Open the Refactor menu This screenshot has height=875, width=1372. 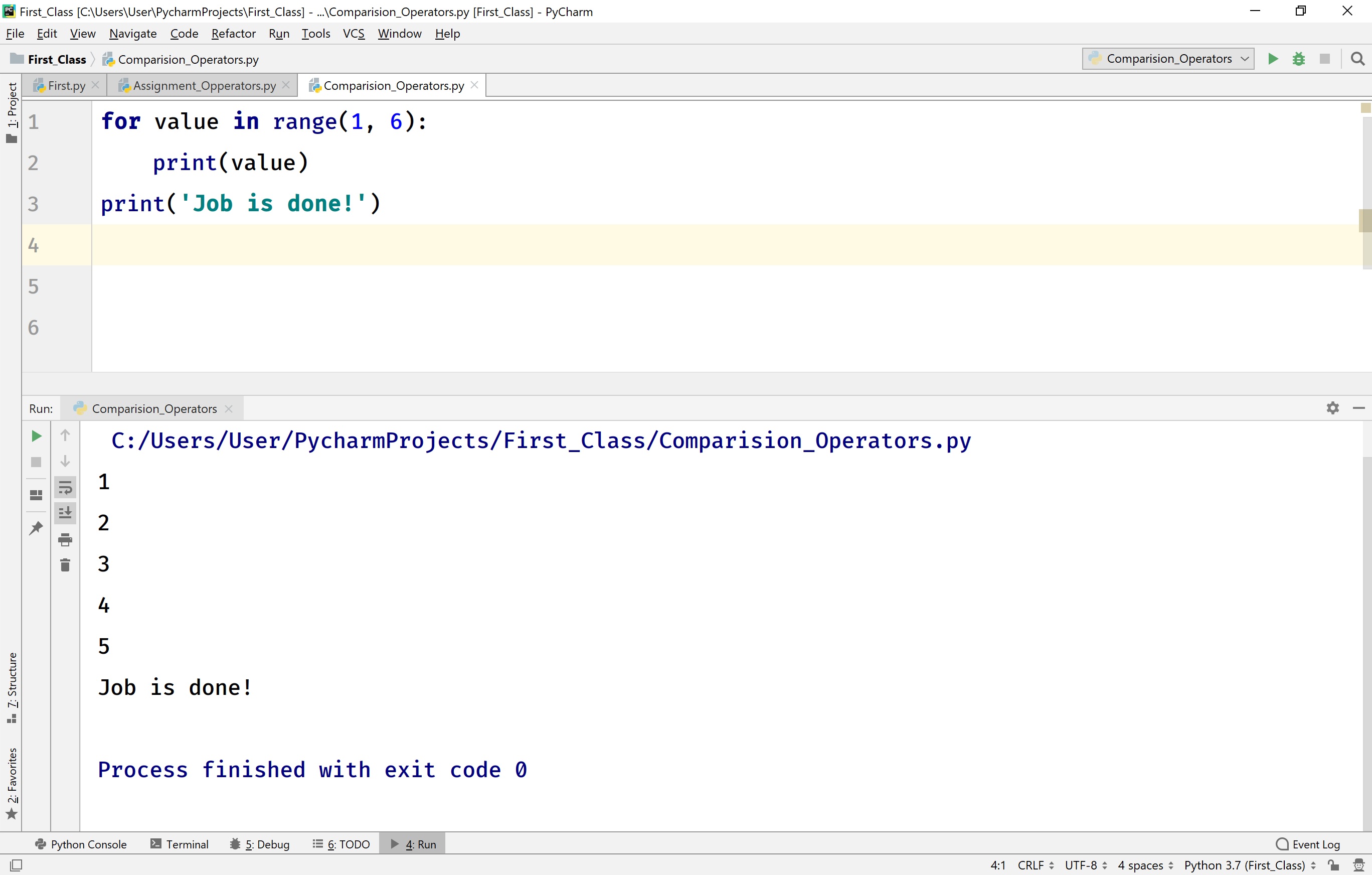click(x=233, y=34)
